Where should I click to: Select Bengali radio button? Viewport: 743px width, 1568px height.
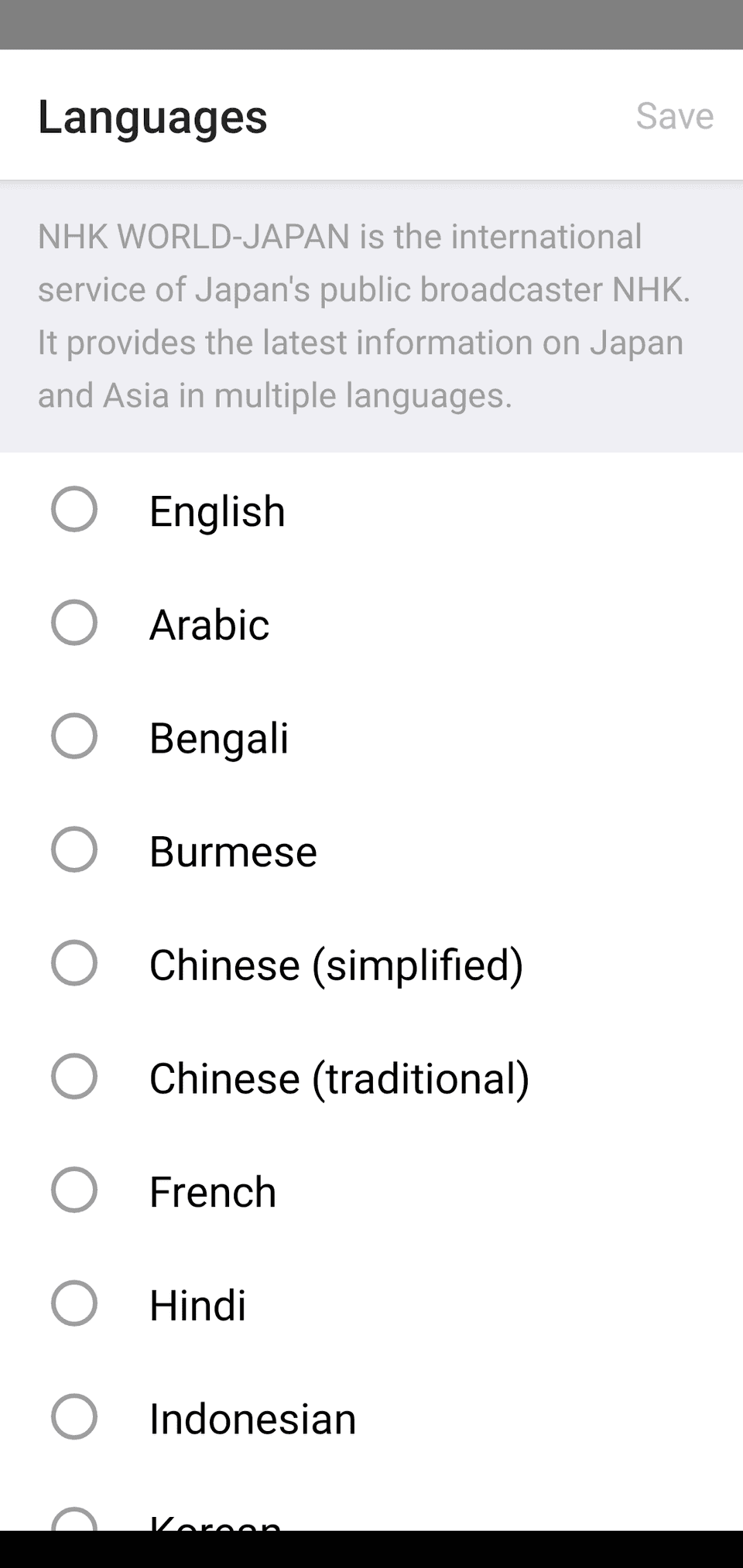[x=74, y=736]
